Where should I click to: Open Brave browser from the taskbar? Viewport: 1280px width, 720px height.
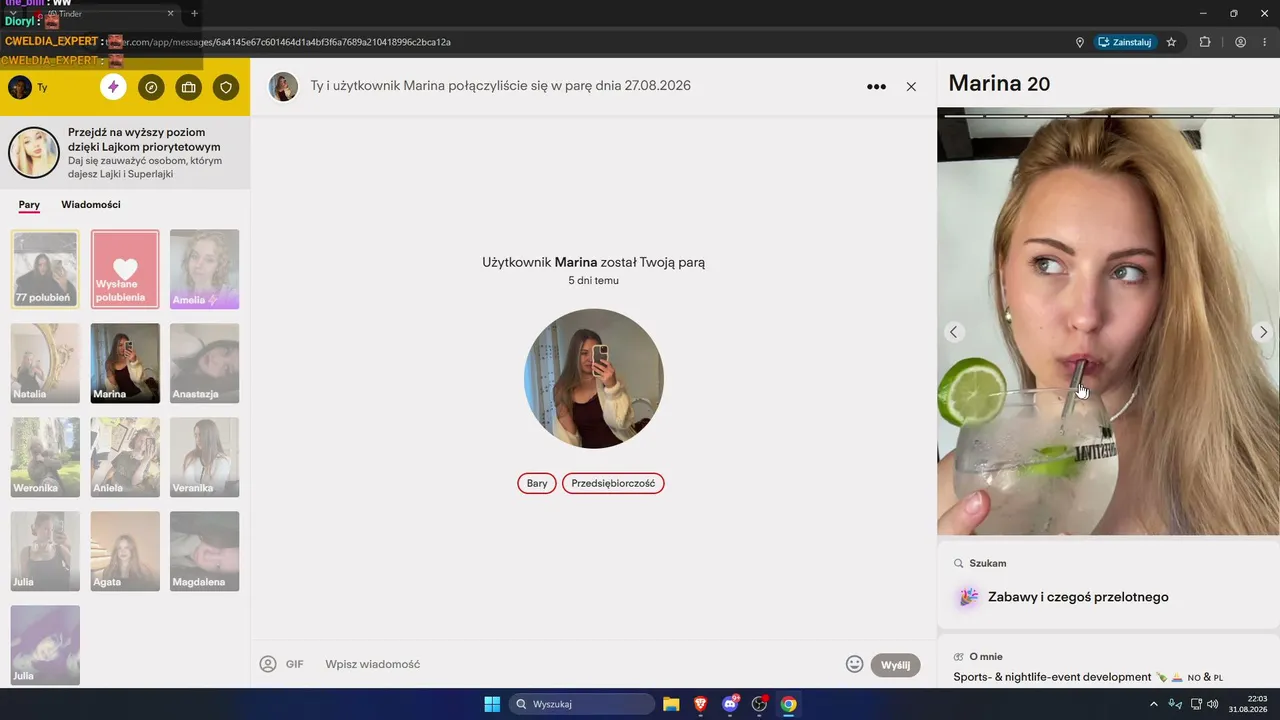tap(701, 704)
